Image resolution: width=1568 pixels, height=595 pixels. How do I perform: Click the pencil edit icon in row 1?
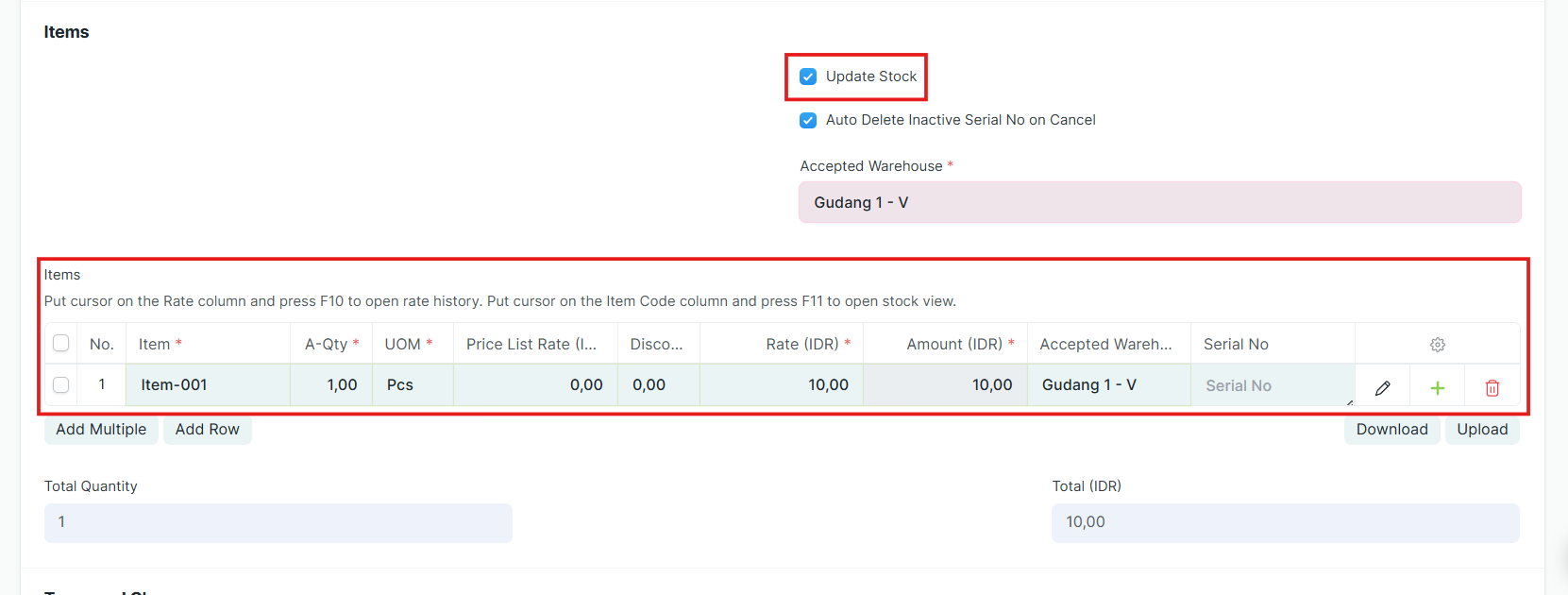1382,387
